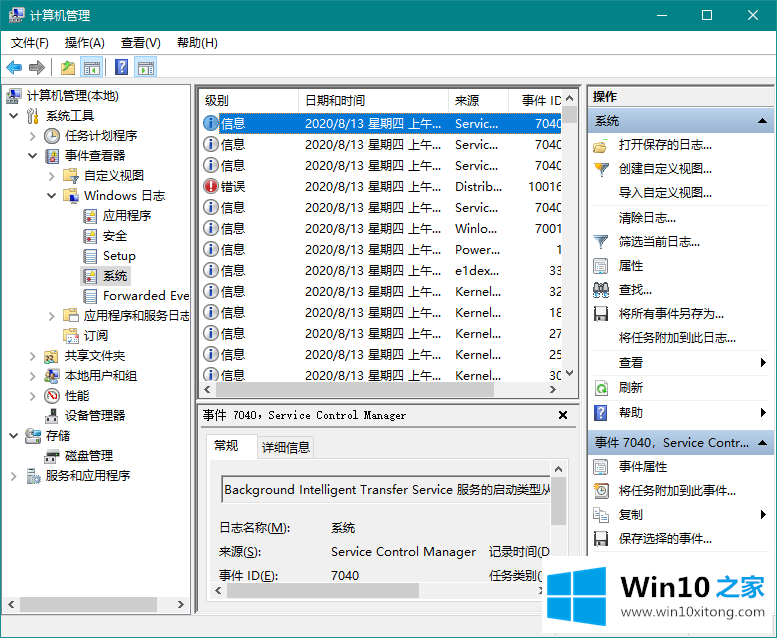Click the red error icon in event list
This screenshot has height=638, width=777.
(211, 186)
